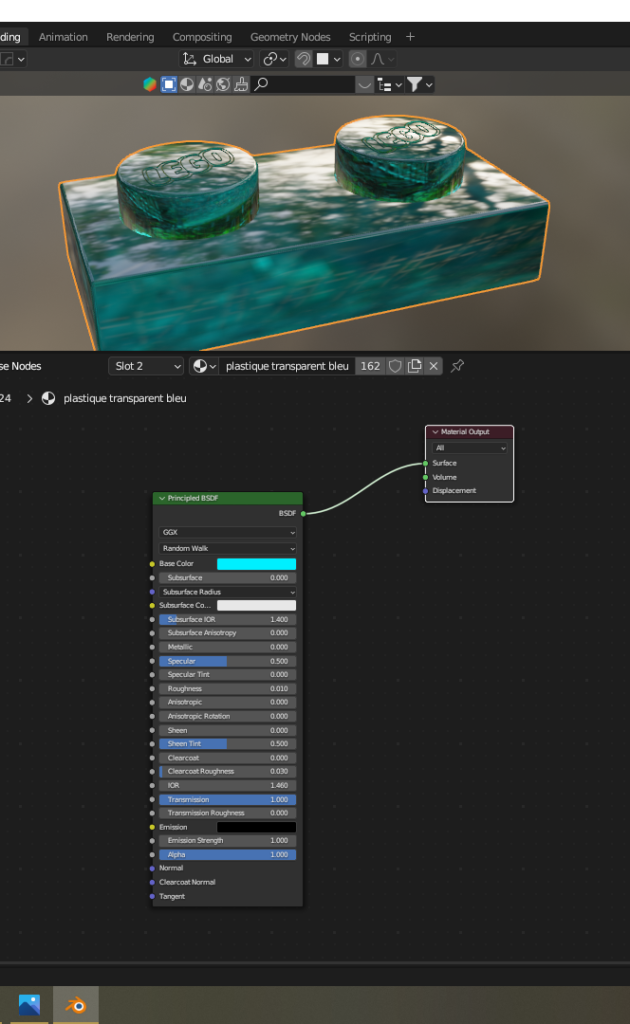This screenshot has height=1024, width=630.
Task: Open the browse material sphere icon
Action: (x=203, y=366)
